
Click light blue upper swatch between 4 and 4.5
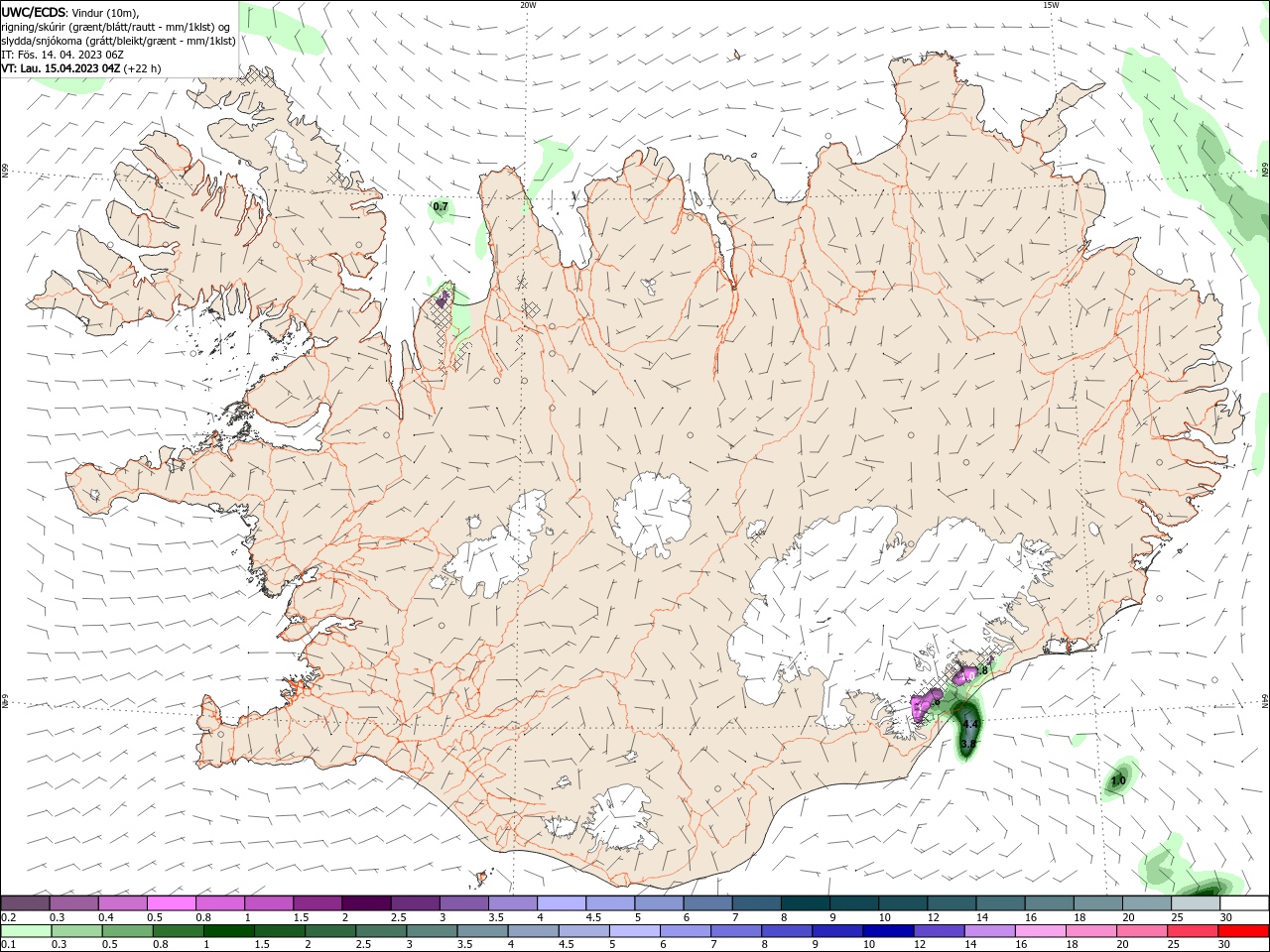tap(561, 903)
